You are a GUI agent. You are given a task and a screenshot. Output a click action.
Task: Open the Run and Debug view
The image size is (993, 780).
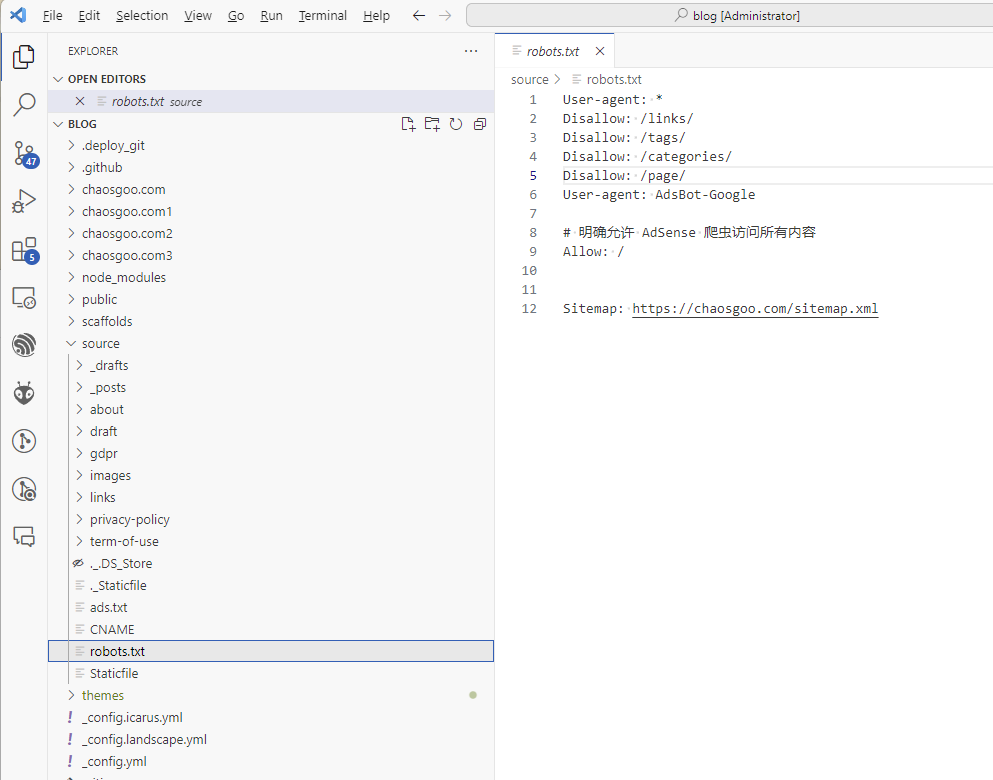point(24,201)
